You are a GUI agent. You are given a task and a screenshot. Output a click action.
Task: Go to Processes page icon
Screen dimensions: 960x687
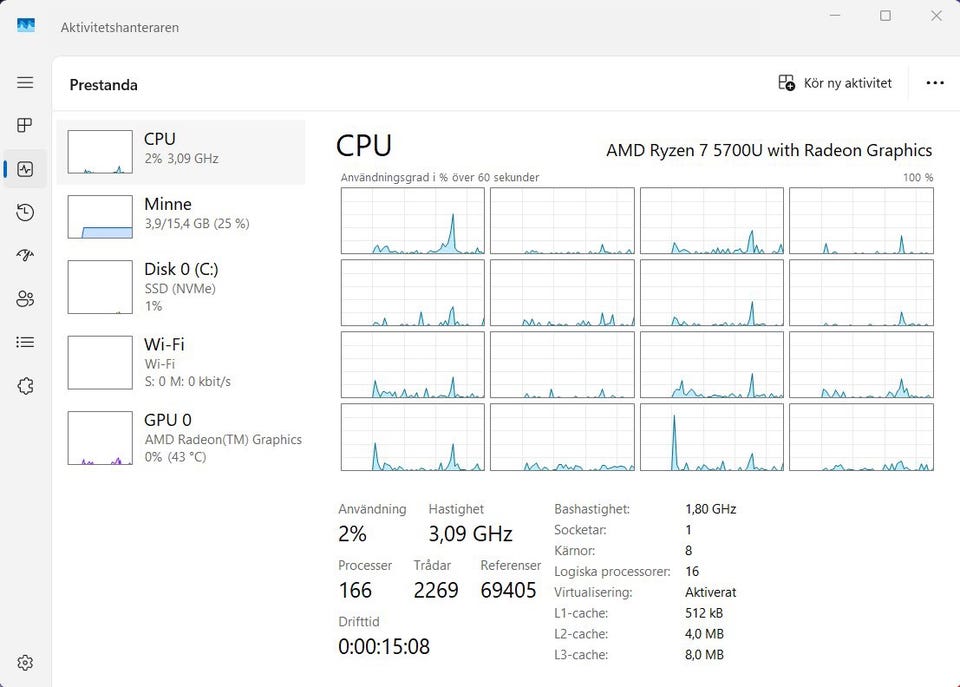coord(25,125)
